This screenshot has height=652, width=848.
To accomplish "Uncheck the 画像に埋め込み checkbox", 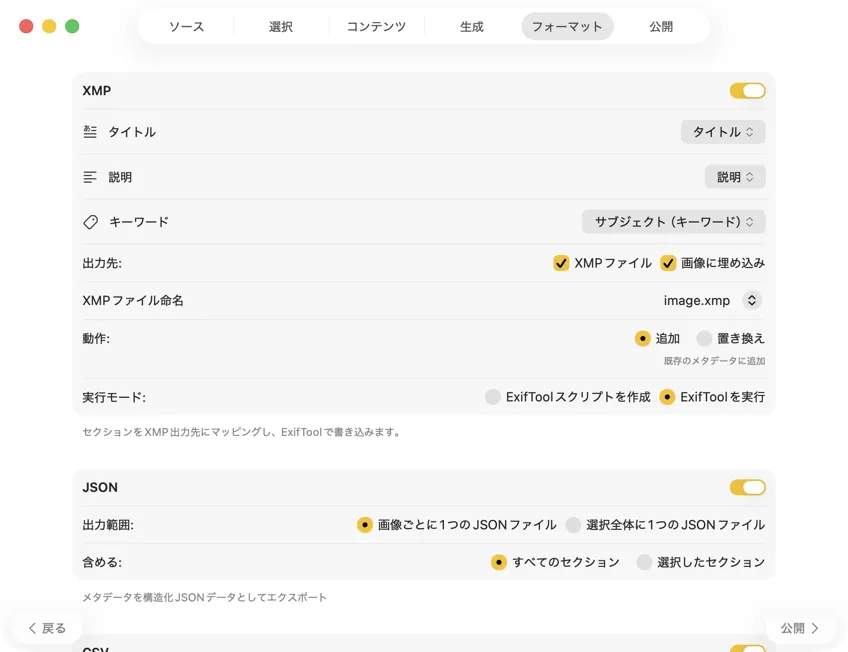I will tap(668, 263).
